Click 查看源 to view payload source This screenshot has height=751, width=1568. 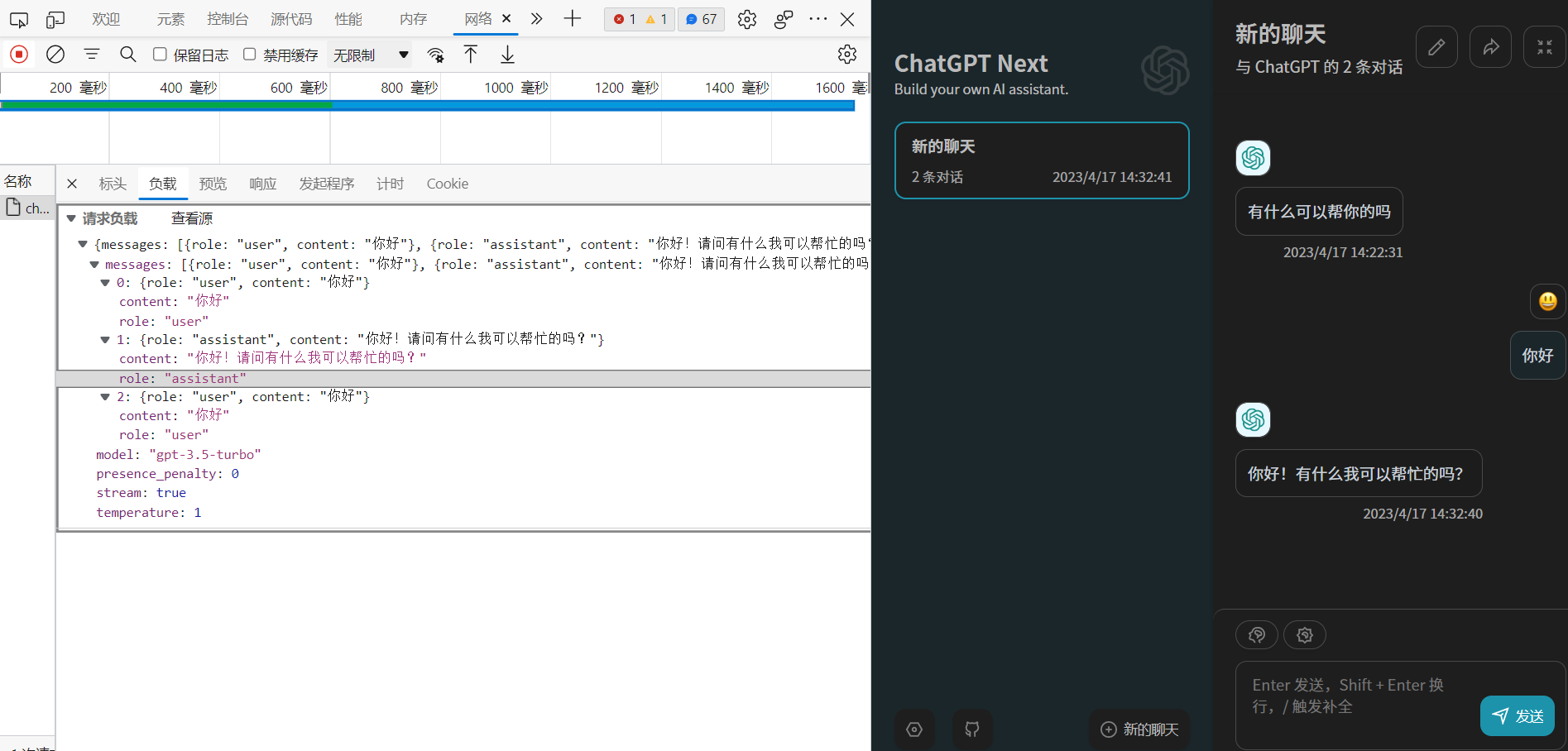click(192, 218)
